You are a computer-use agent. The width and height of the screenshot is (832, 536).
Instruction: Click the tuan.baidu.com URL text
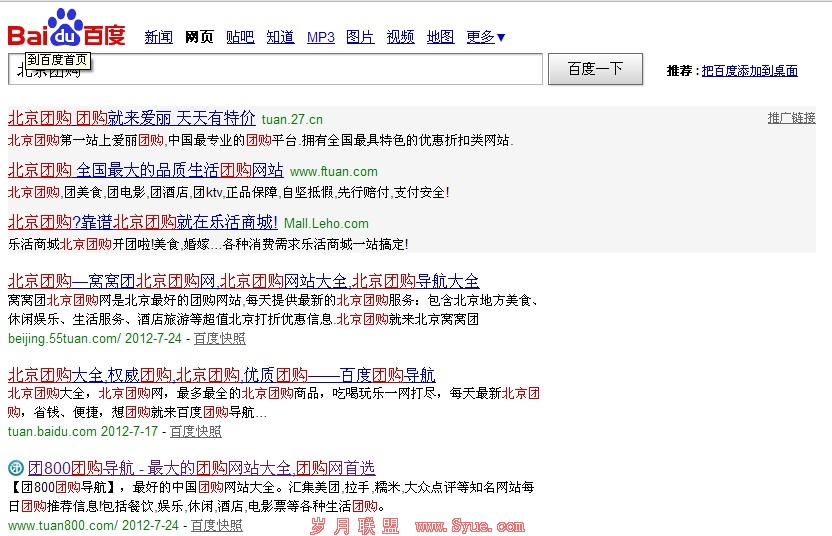point(52,431)
